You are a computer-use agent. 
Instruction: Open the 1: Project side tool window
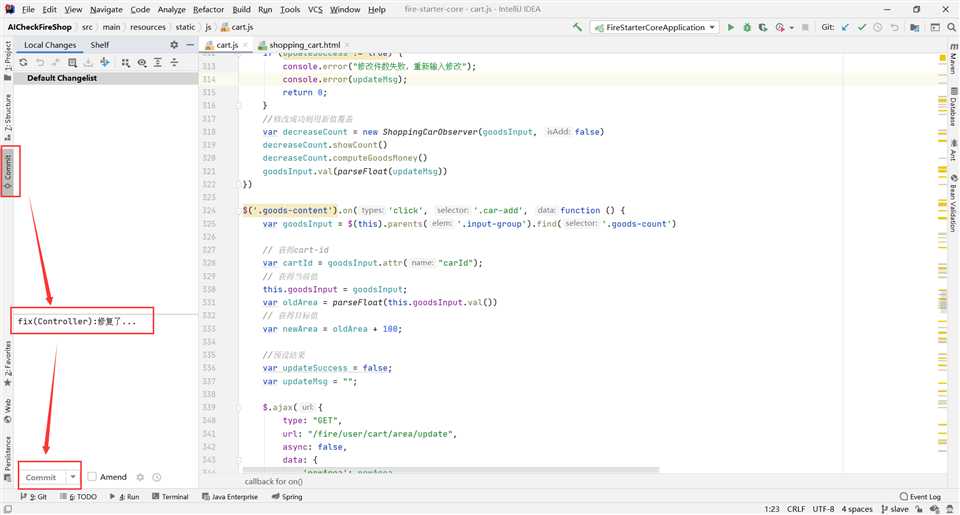[8, 60]
